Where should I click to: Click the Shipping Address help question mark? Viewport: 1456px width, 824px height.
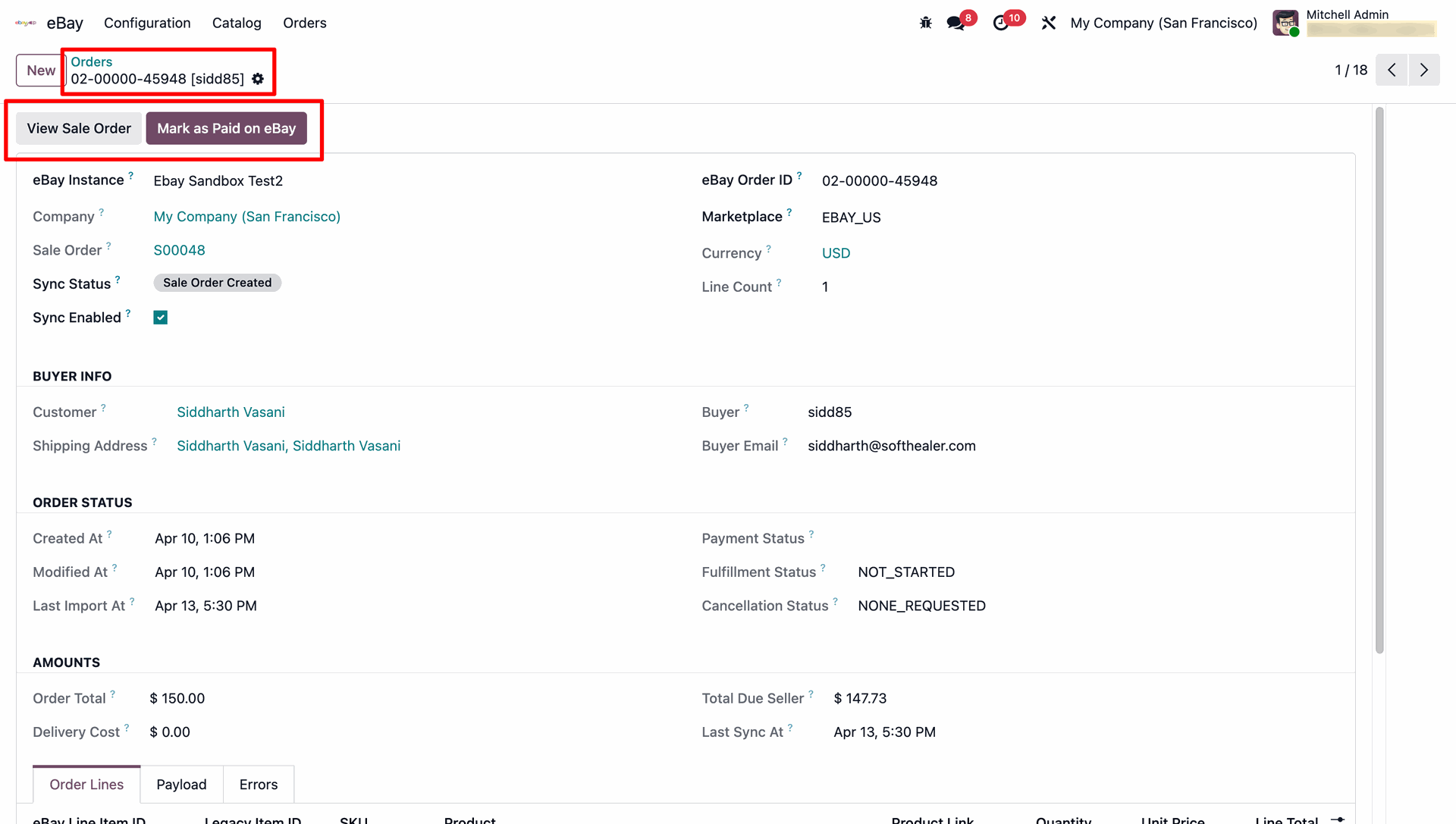click(155, 441)
